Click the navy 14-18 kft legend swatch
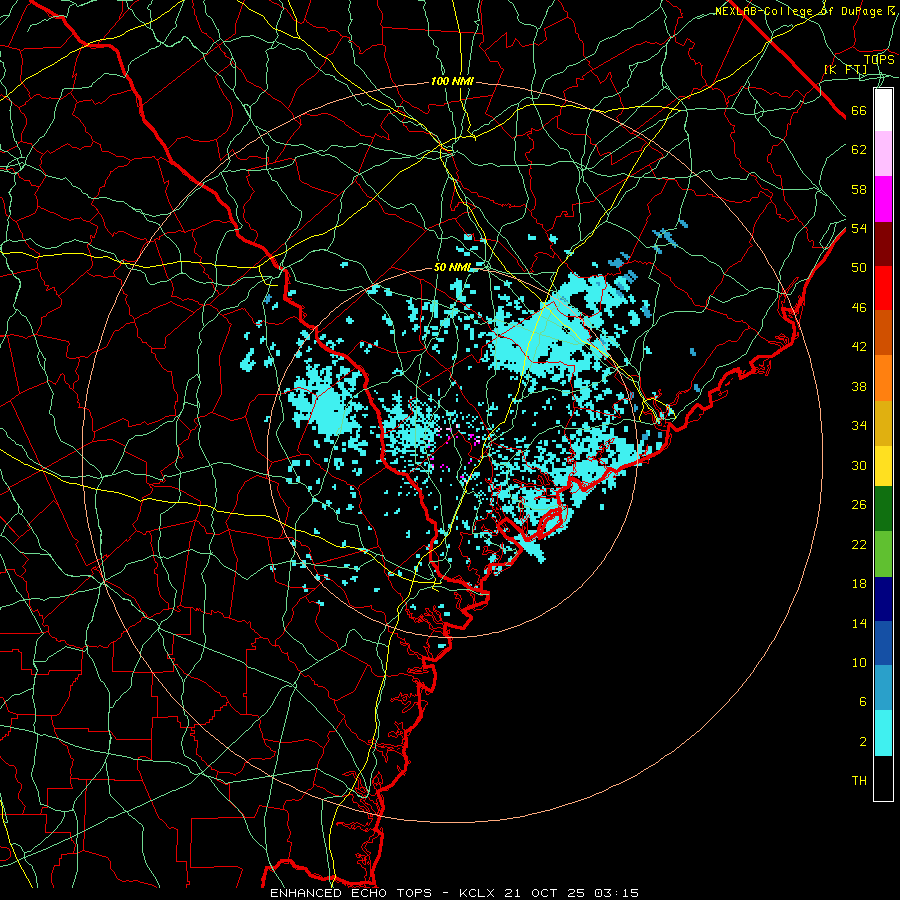 pos(883,599)
